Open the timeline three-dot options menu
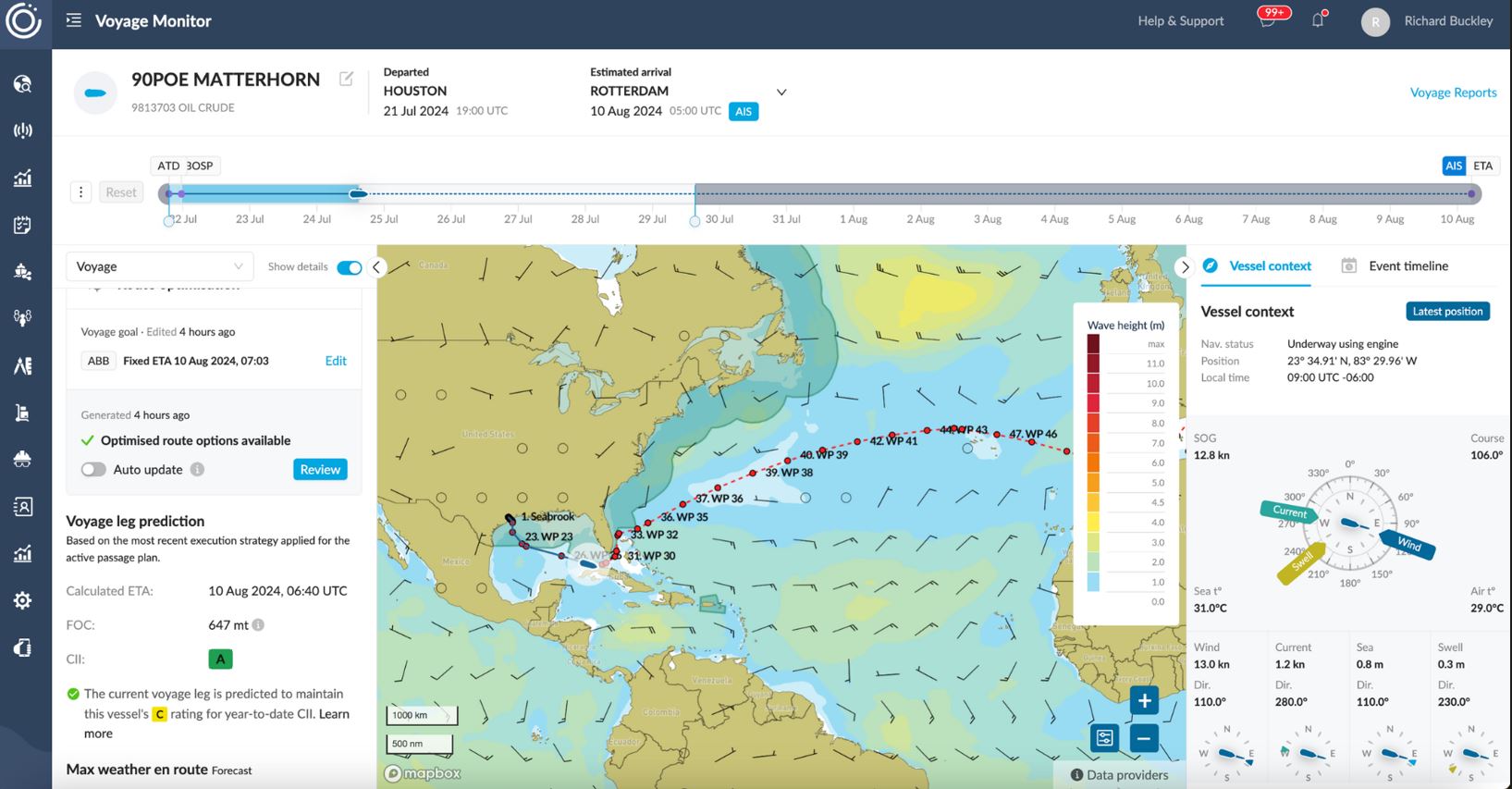Viewport: 1512px width, 789px height. (x=81, y=192)
